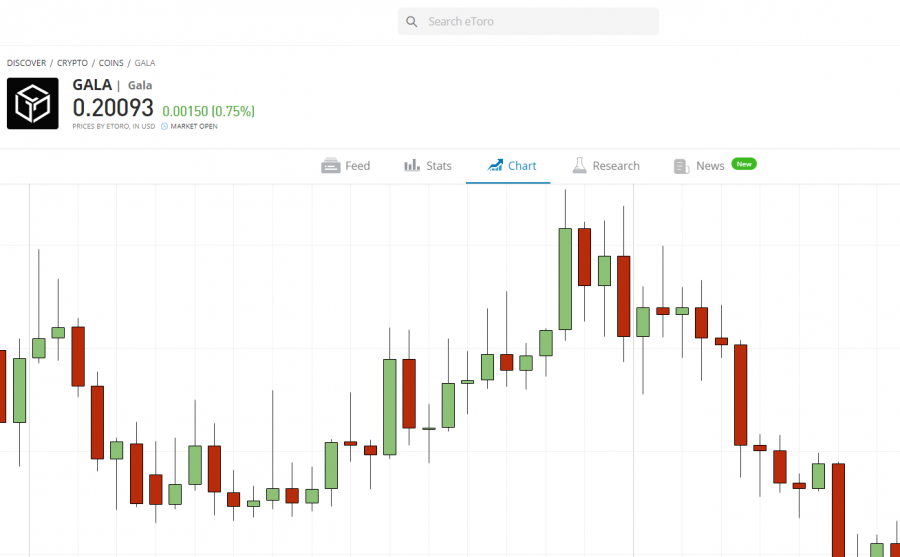Screen dimensions: 900x557
Task: Click the GALA cube logo
Action: pos(33,103)
